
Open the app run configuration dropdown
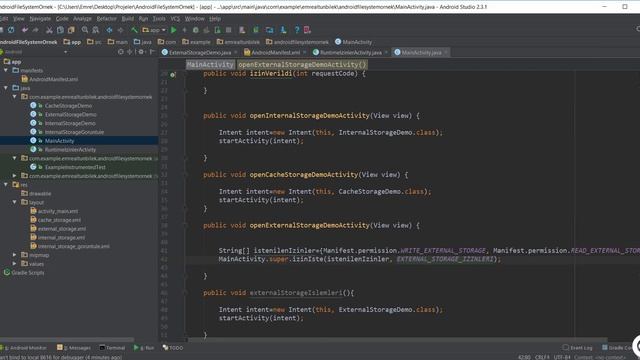pyautogui.click(x=154, y=30)
